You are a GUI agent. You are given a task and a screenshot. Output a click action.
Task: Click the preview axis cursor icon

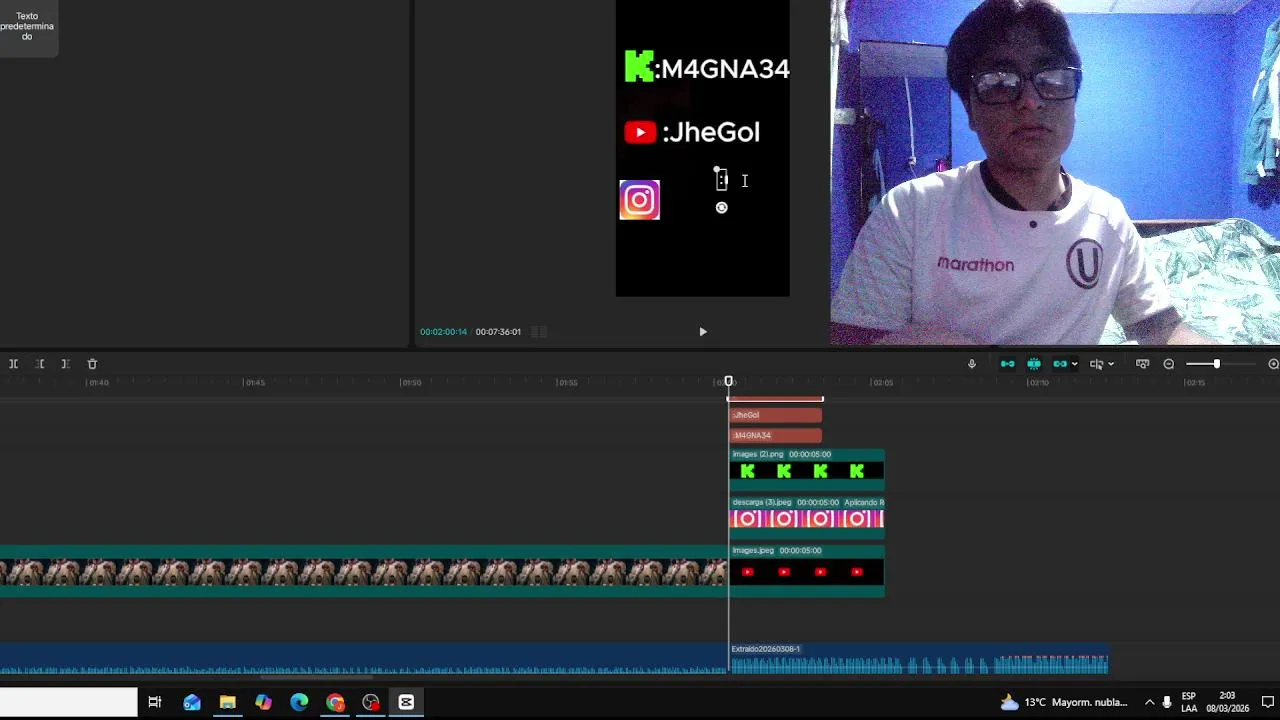(1096, 364)
